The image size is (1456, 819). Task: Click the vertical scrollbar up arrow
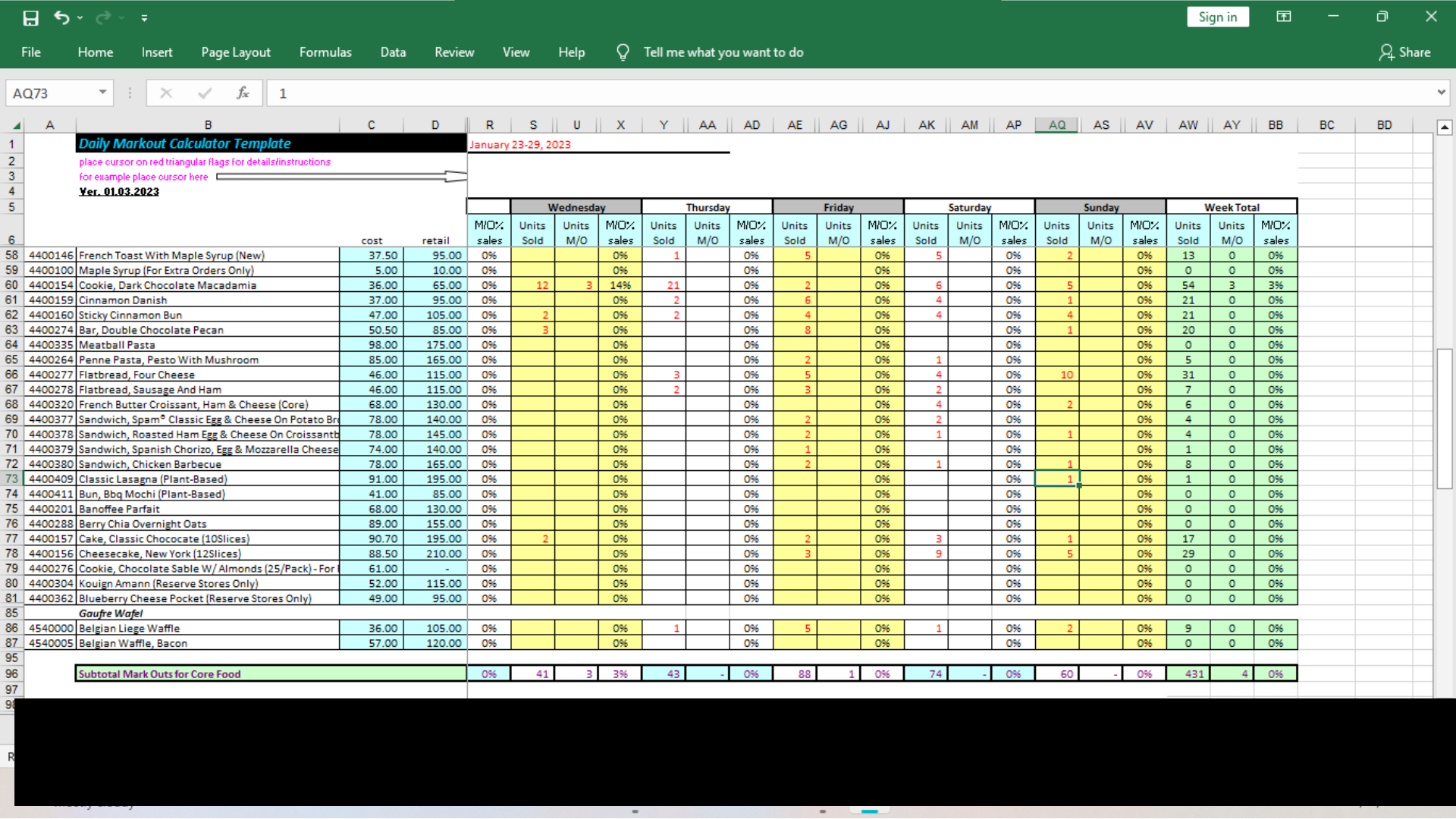(1445, 127)
